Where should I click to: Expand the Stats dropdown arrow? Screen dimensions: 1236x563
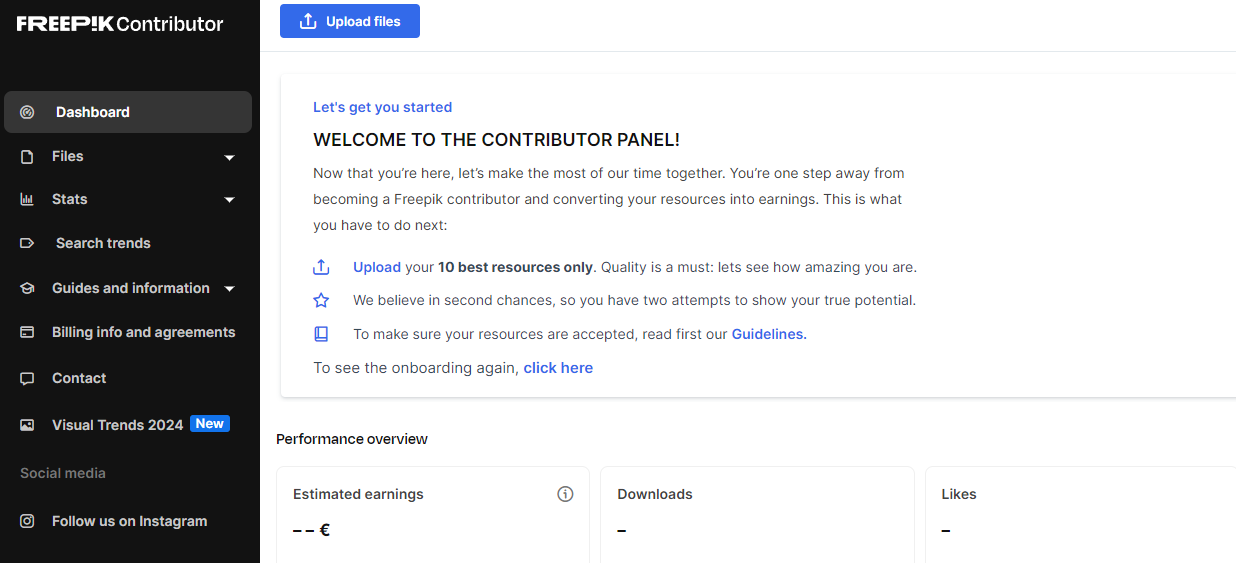229,200
